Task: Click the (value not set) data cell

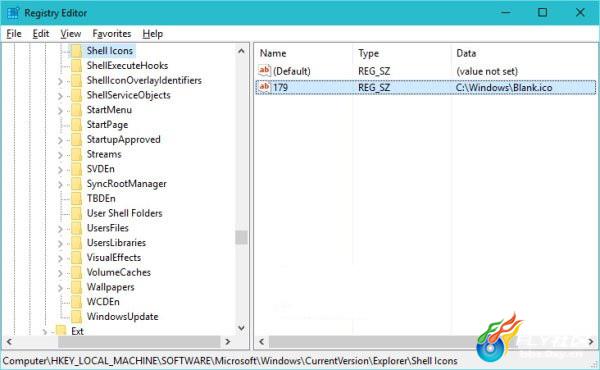Action: (x=487, y=71)
